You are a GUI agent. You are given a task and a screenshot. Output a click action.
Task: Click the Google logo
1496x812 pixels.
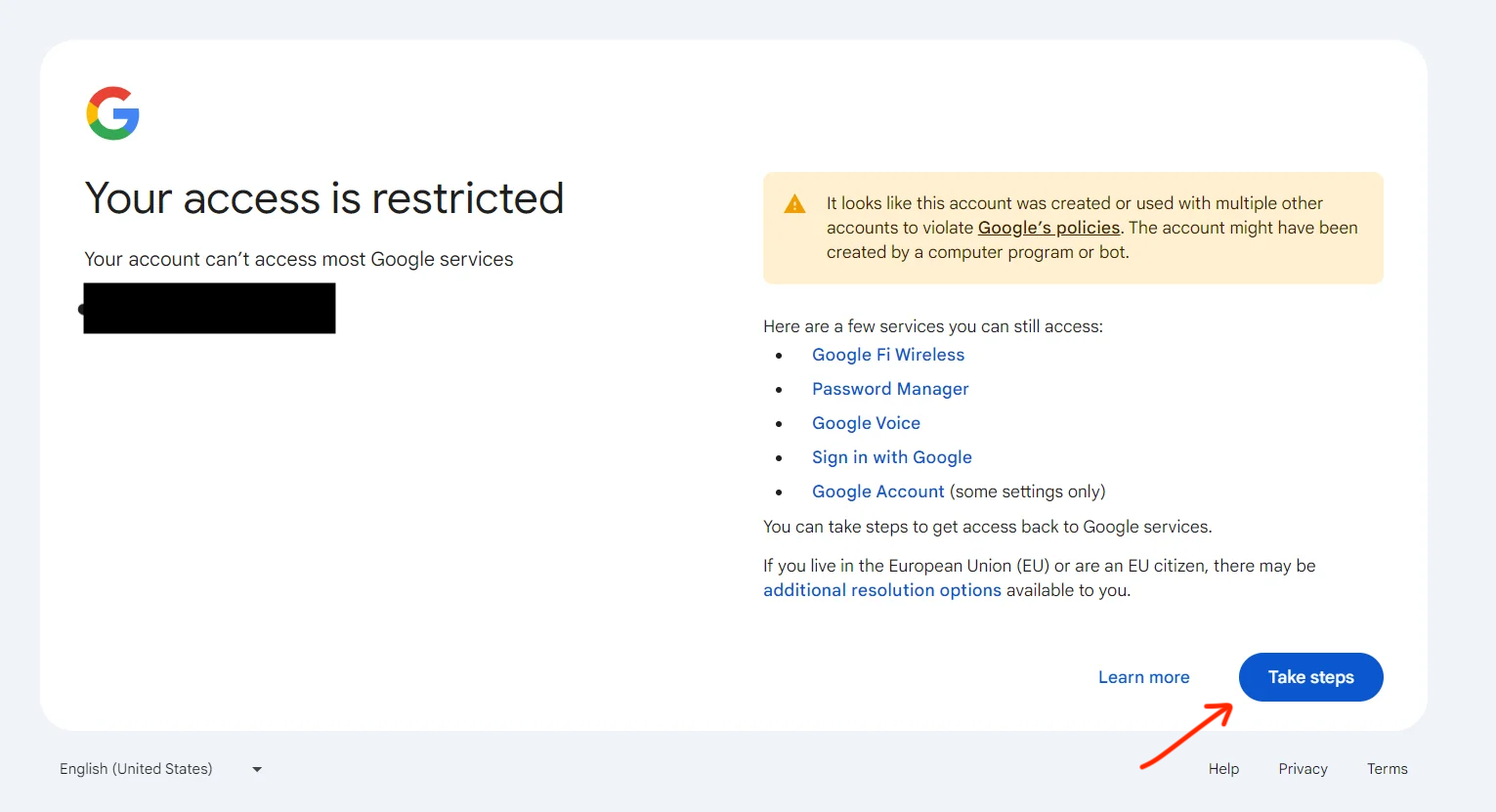pyautogui.click(x=113, y=113)
